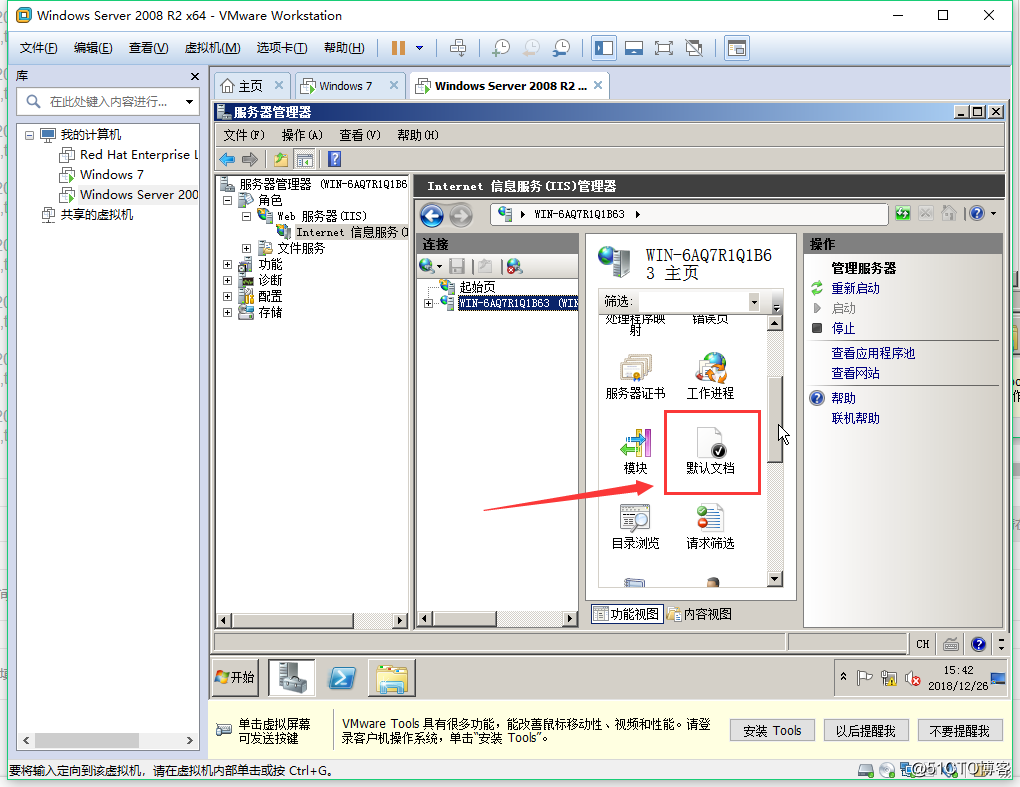This screenshot has width=1020, height=787.
Task: Open the 工作进程 feature icon
Action: click(710, 377)
